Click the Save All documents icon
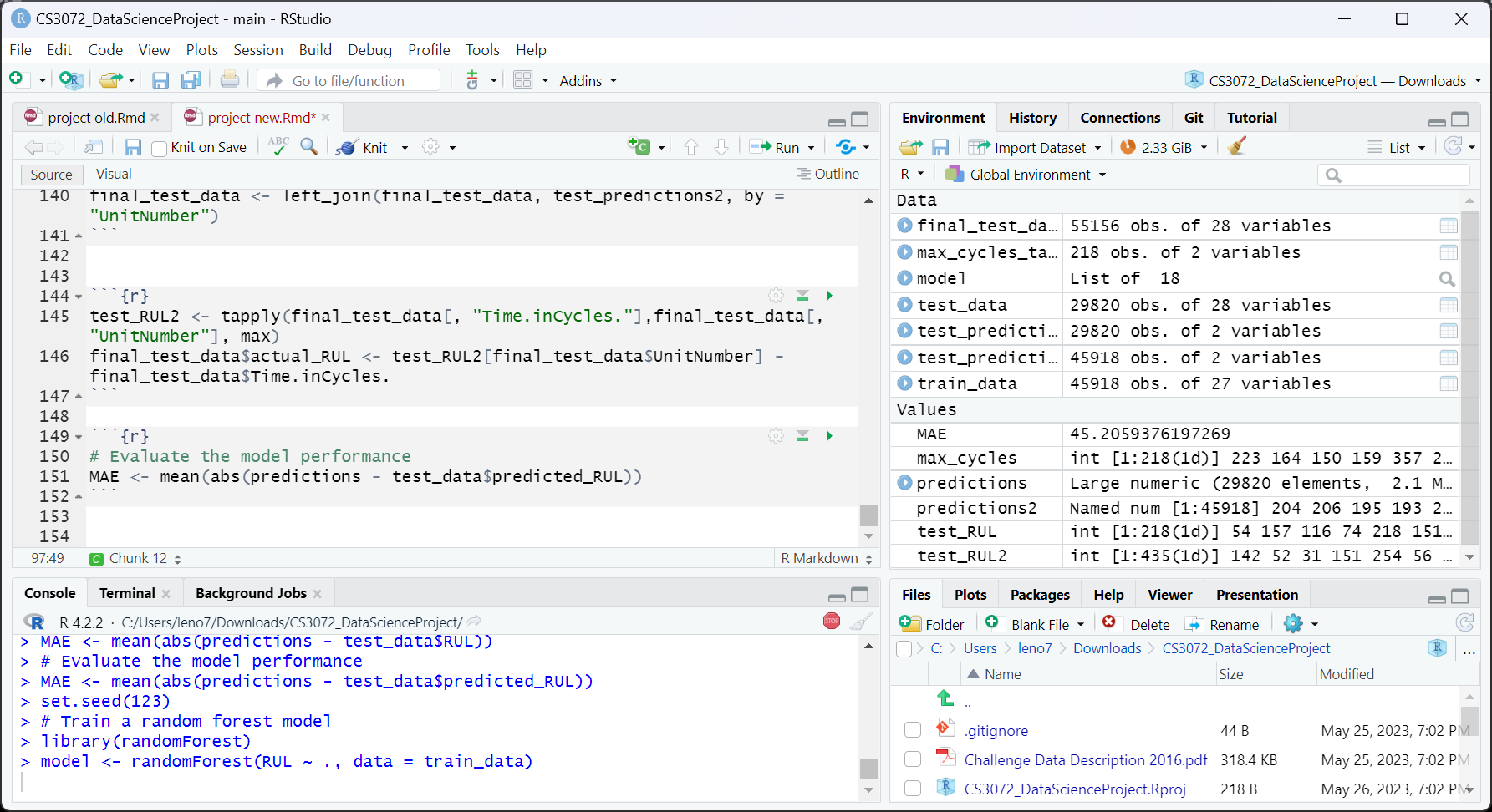This screenshot has width=1492, height=812. click(x=191, y=80)
